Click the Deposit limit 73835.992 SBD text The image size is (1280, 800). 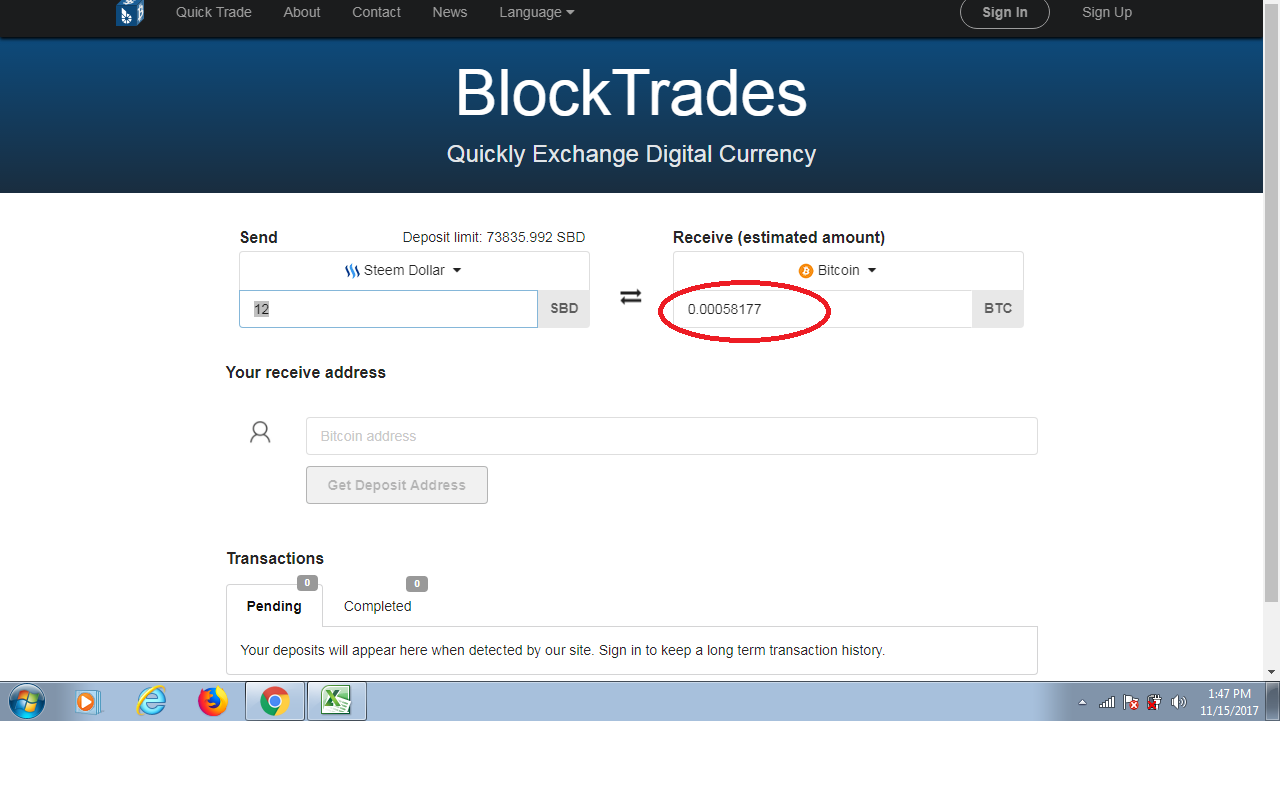click(x=494, y=237)
